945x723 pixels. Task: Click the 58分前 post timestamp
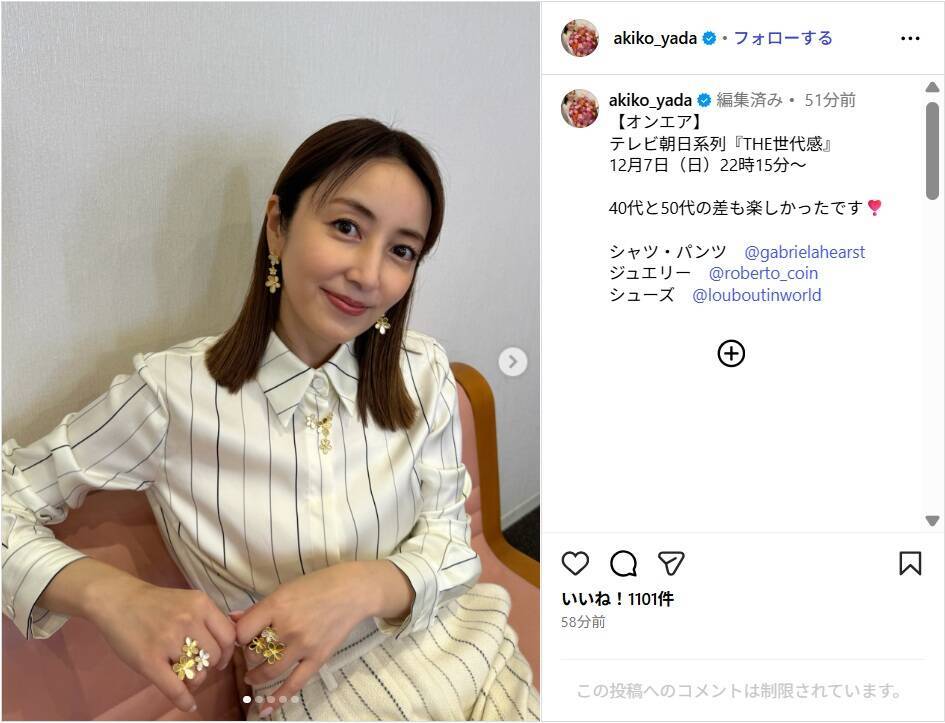point(583,622)
